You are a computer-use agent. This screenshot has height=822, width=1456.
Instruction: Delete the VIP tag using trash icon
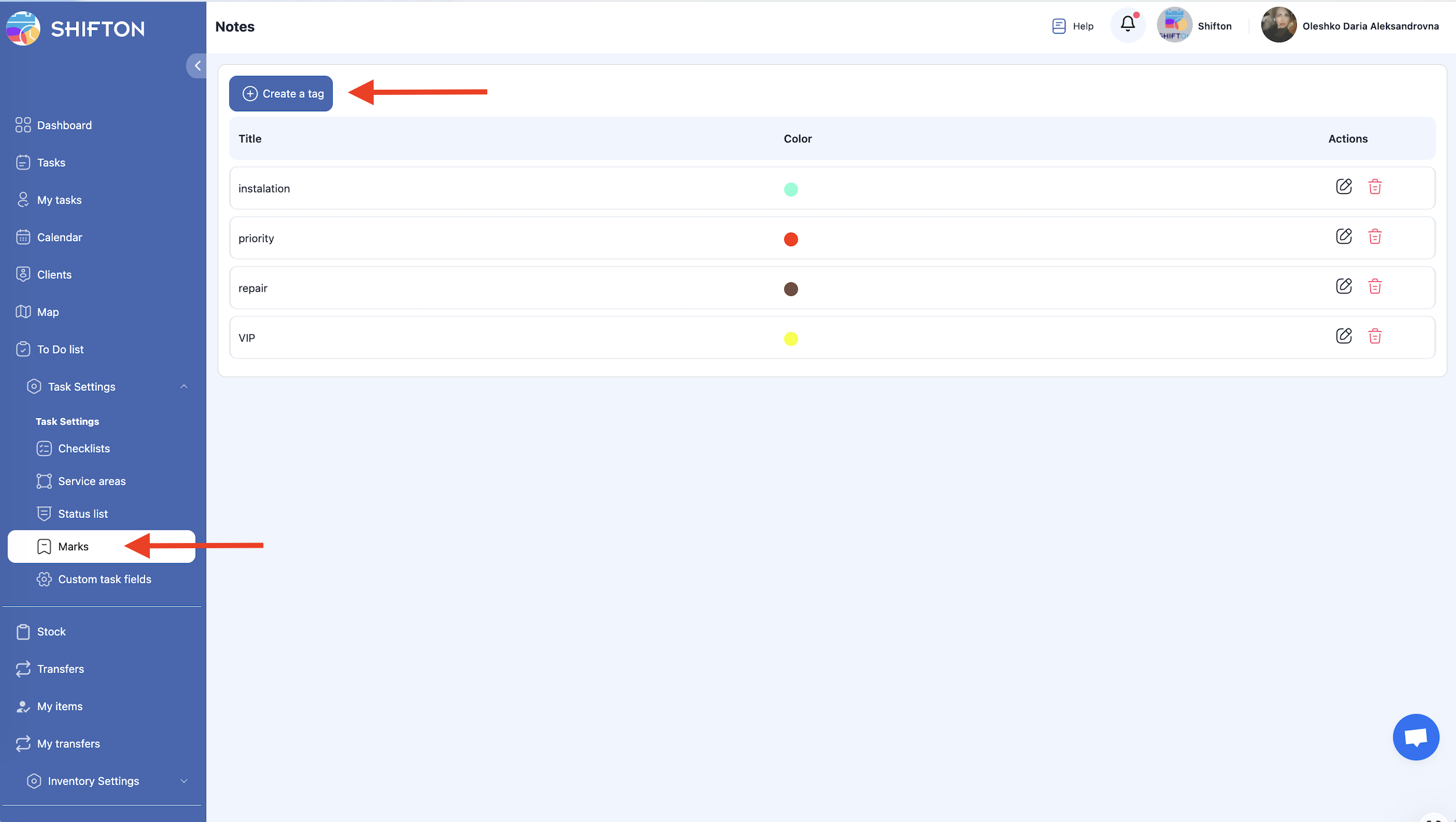tap(1374, 336)
